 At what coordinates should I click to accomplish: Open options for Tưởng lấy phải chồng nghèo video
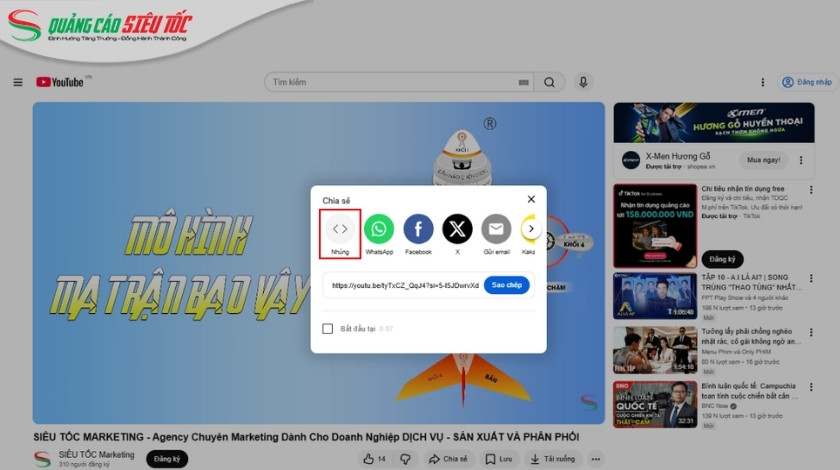click(x=811, y=332)
